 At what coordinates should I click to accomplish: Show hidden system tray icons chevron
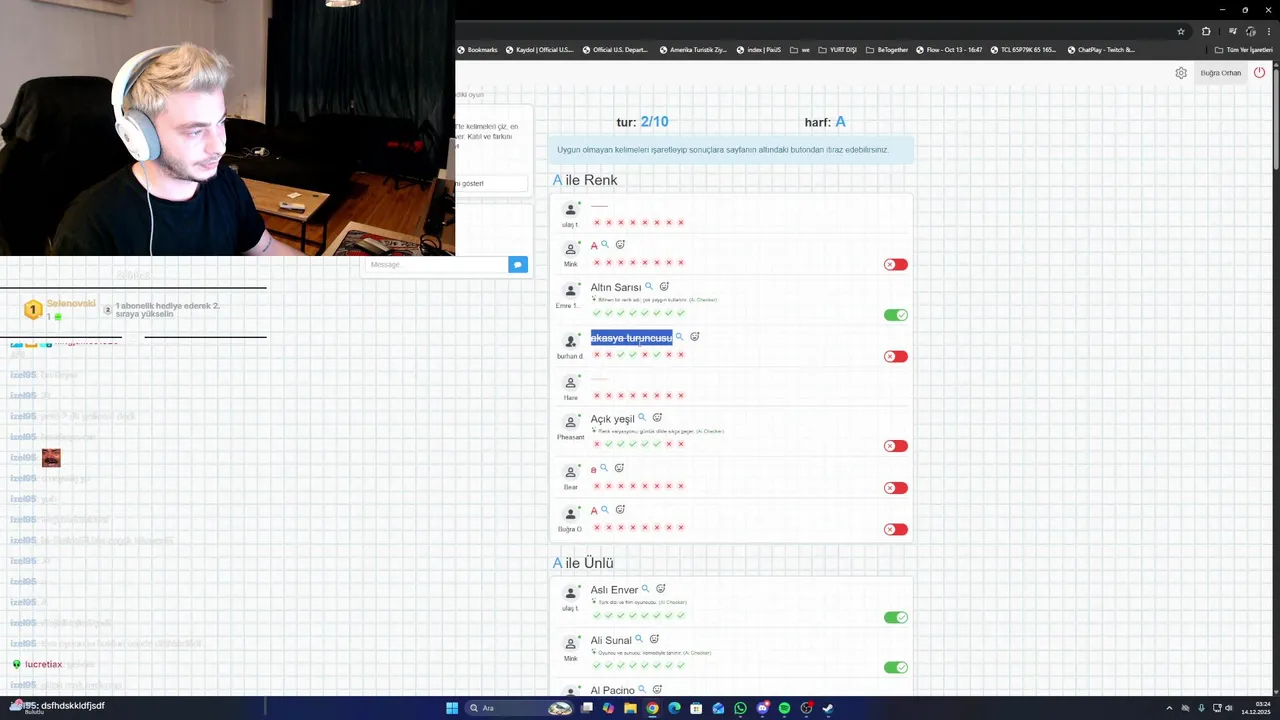click(1169, 708)
